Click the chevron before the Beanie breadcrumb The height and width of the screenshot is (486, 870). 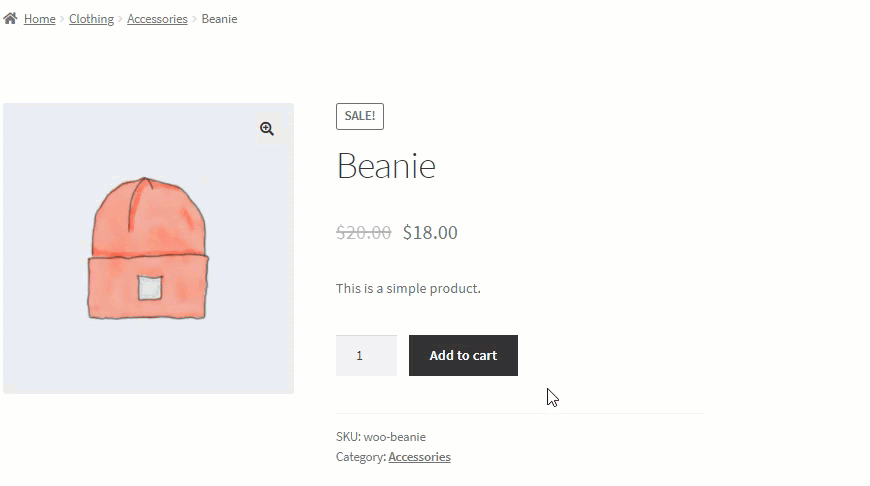pyautogui.click(x=194, y=19)
